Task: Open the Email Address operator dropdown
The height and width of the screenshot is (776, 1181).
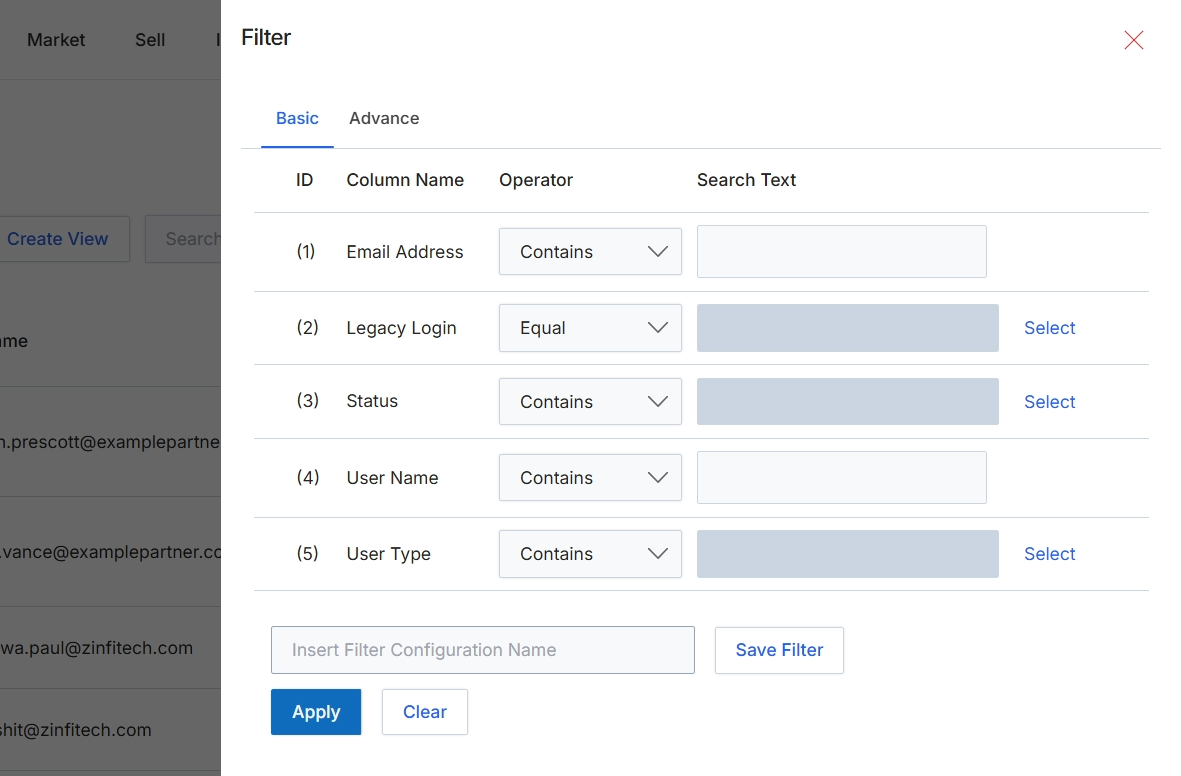Action: tap(590, 252)
